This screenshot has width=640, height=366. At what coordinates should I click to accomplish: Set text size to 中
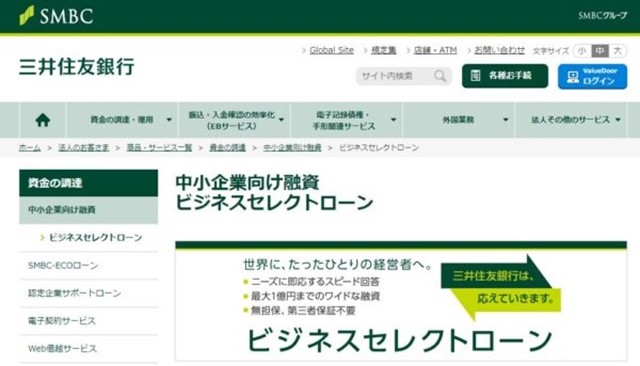600,51
